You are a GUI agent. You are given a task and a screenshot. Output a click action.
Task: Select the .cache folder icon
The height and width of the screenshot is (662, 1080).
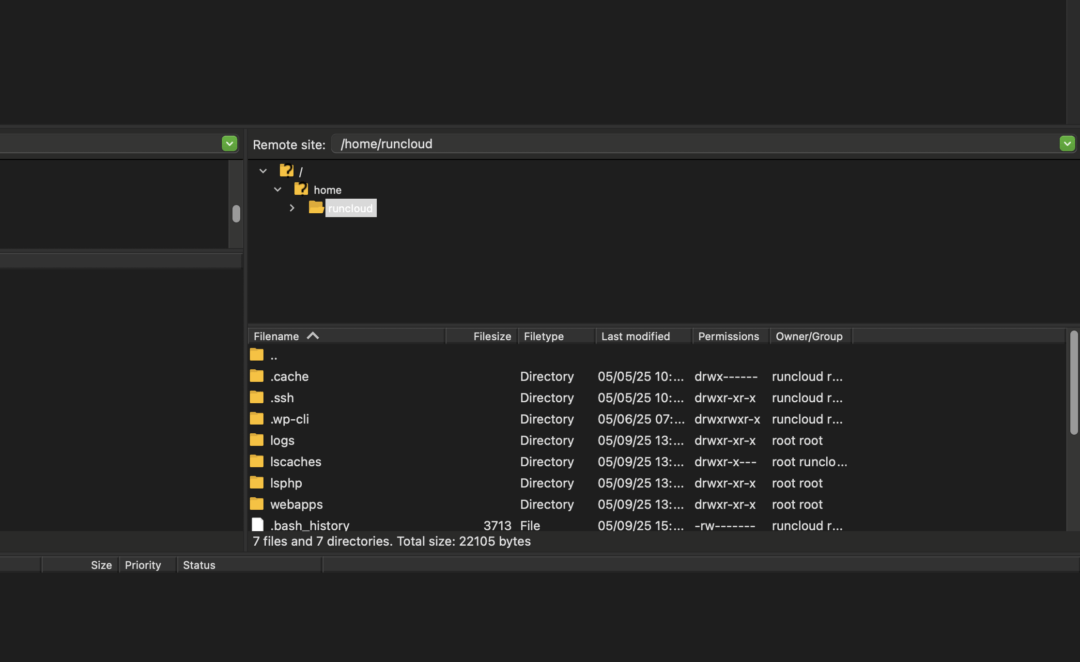pos(257,376)
